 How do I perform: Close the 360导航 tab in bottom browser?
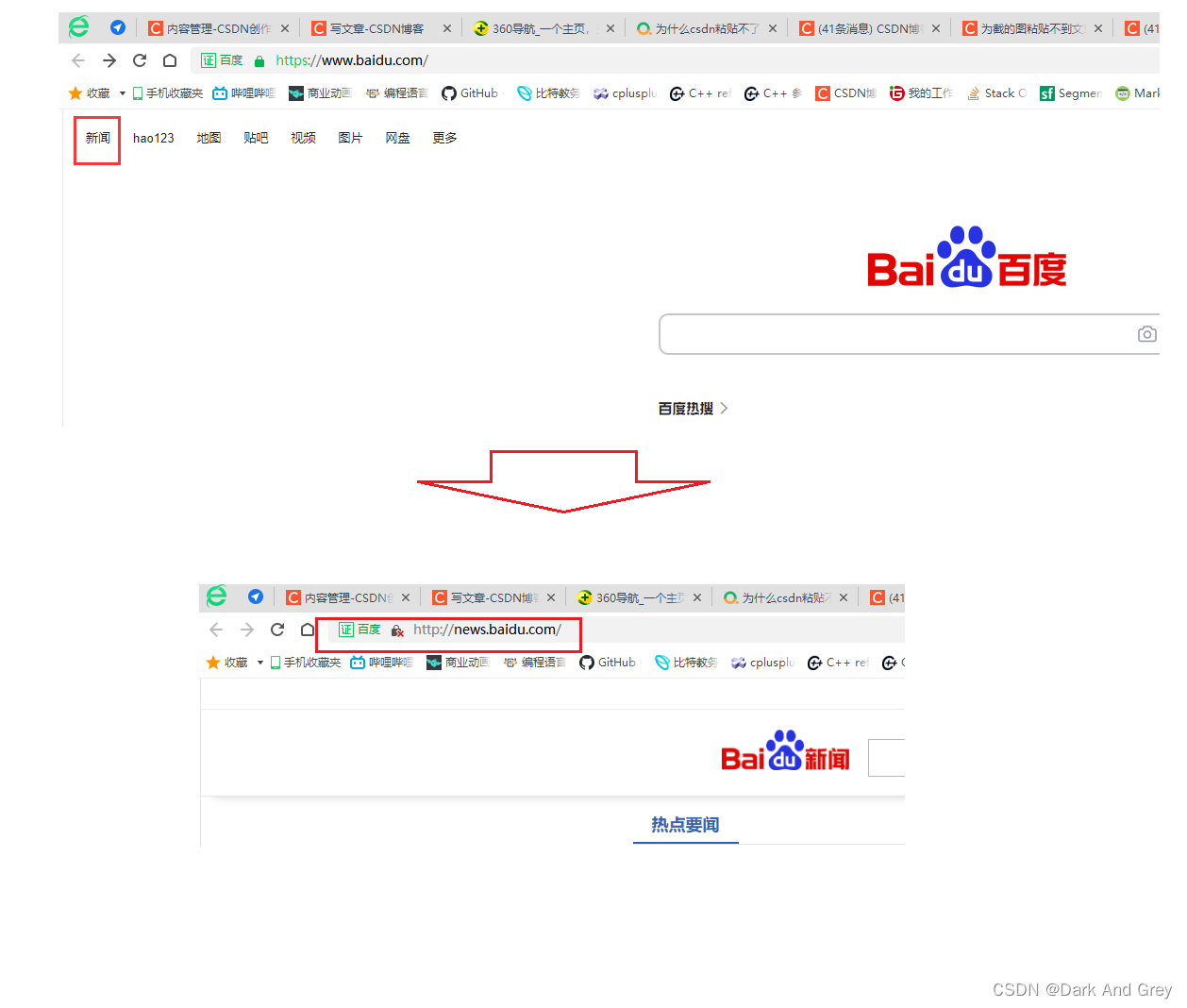[697, 597]
